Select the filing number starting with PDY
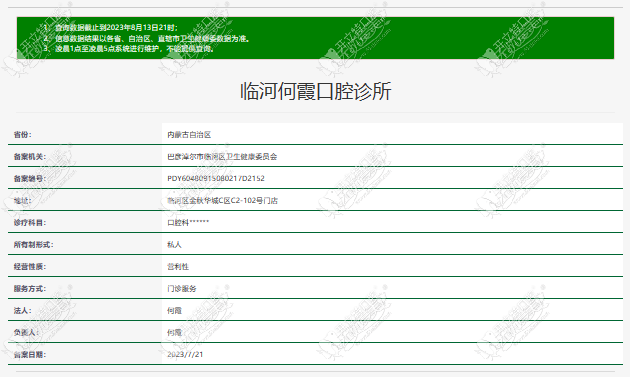Screen dimensions: 630x377 coord(216,178)
